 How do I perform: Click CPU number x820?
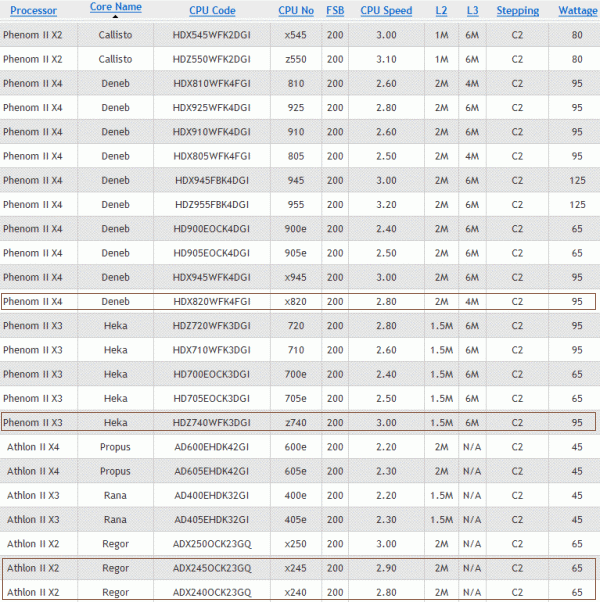coord(296,301)
